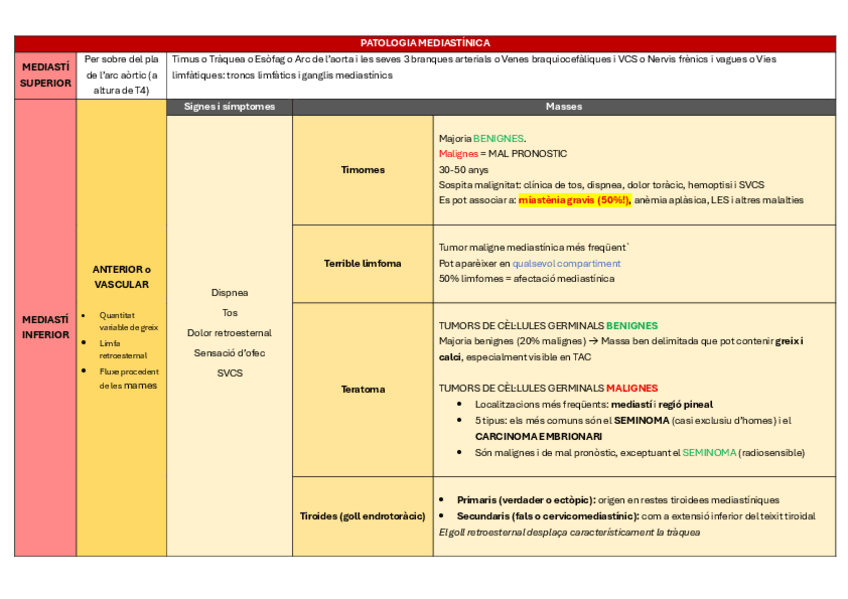Viewport: 848px width, 599px height.
Task: Select the 'Terrible limfoma' row label
Action: pyautogui.click(x=361, y=263)
